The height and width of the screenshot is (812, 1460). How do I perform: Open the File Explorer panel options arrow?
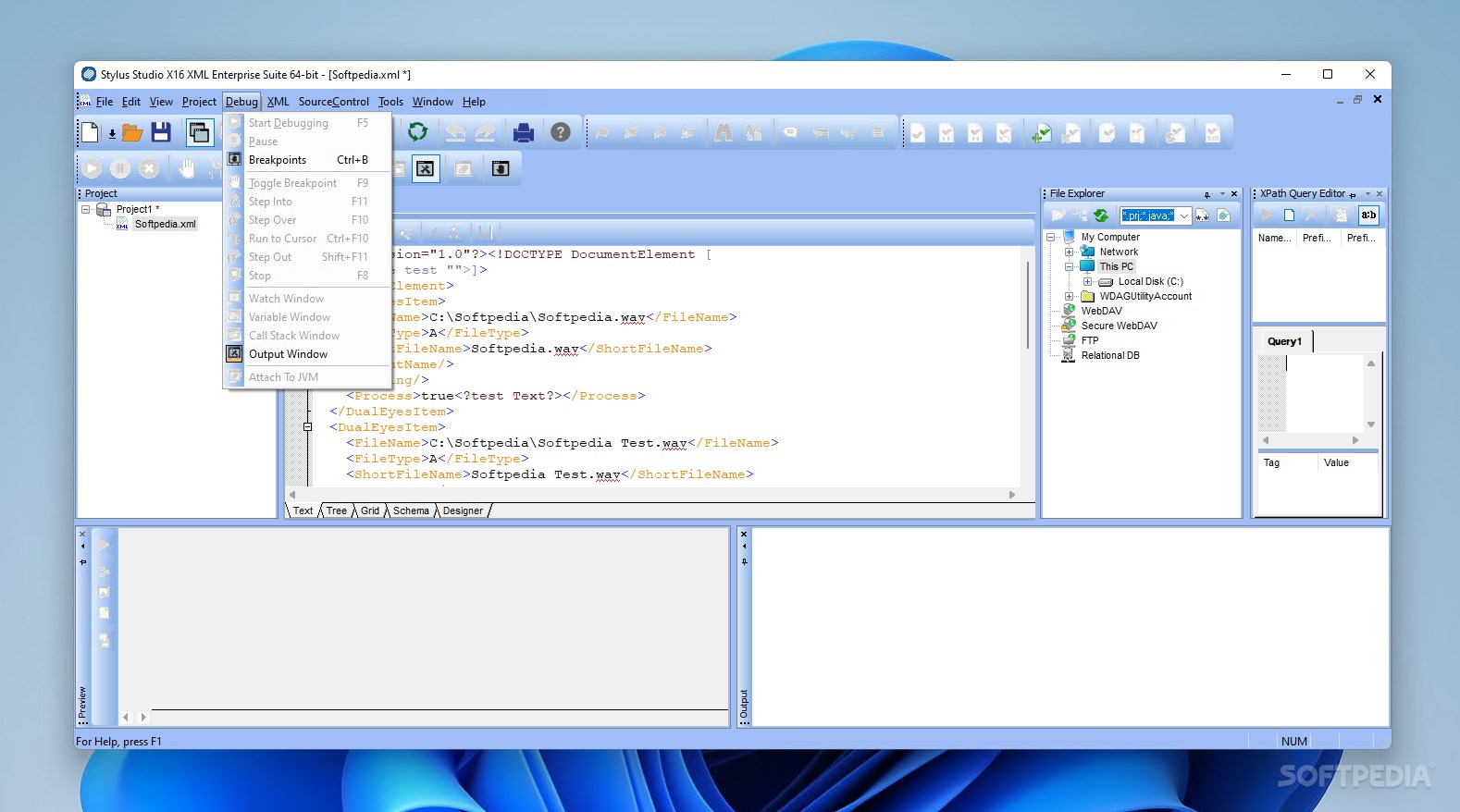click(x=1222, y=194)
